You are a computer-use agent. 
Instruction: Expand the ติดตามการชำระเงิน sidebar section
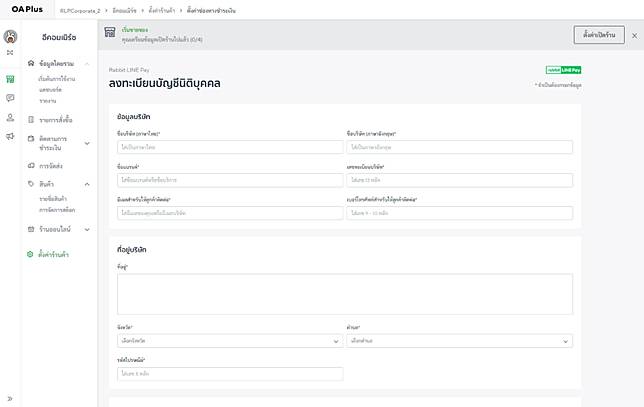[x=88, y=143]
